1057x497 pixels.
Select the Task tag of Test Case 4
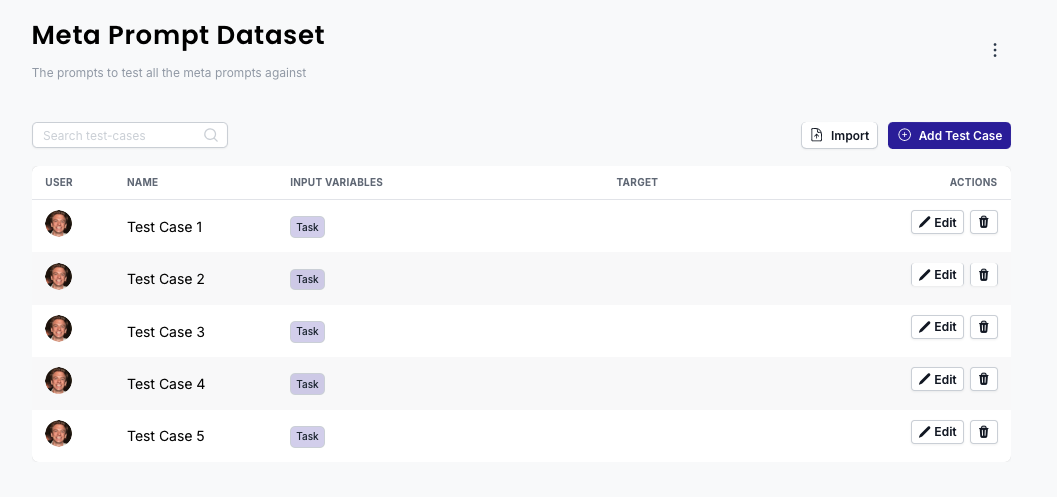(307, 384)
